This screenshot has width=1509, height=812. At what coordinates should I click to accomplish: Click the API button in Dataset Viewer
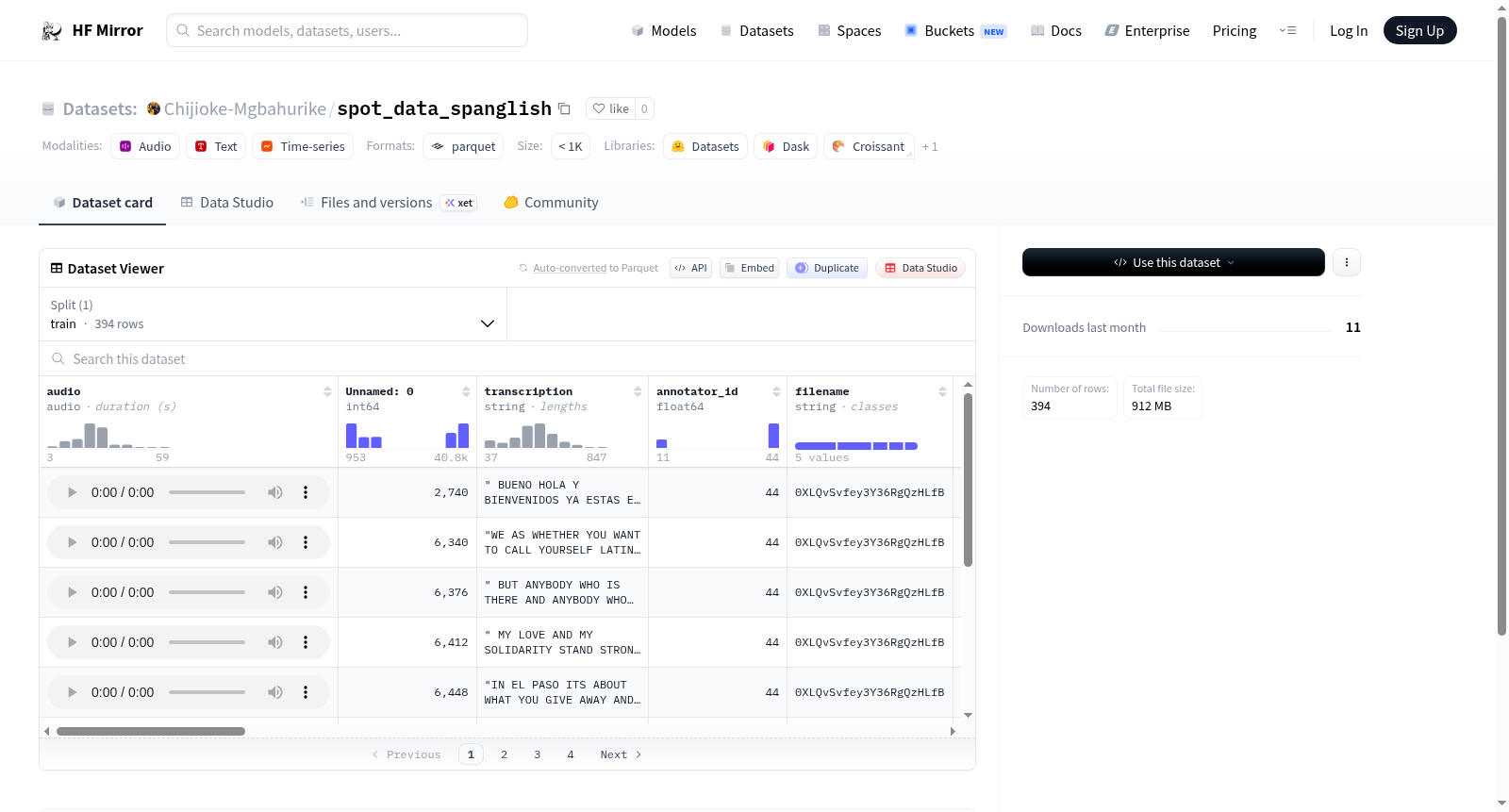pos(690,268)
